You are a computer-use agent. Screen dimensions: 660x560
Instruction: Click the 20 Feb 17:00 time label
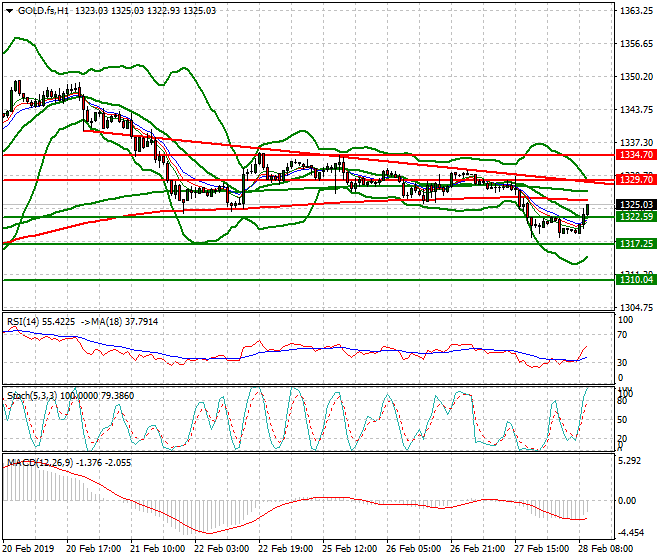tap(93, 549)
